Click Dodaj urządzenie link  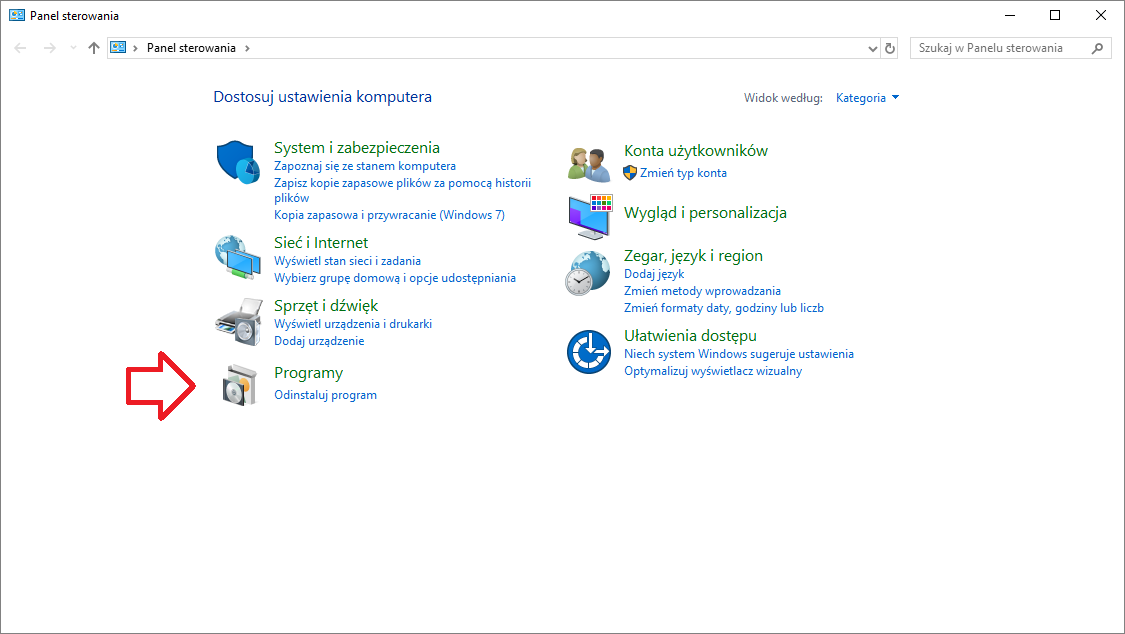click(x=319, y=341)
